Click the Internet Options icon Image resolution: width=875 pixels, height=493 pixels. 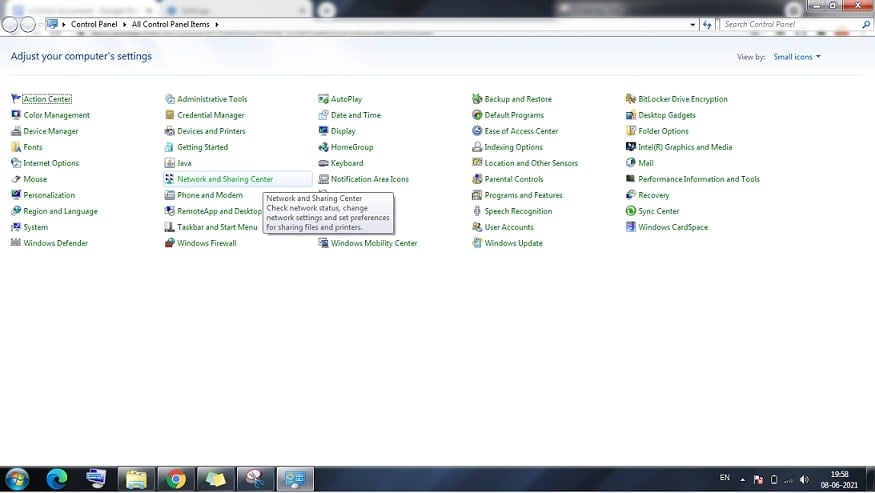(16, 163)
